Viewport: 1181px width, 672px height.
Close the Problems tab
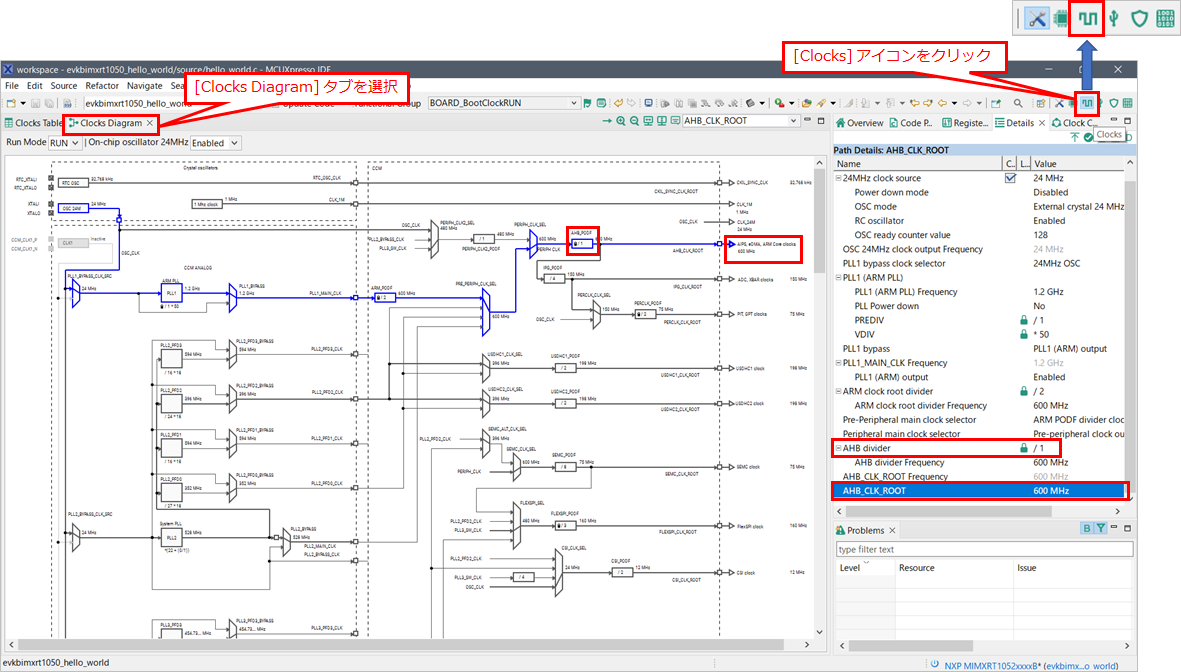[x=892, y=530]
